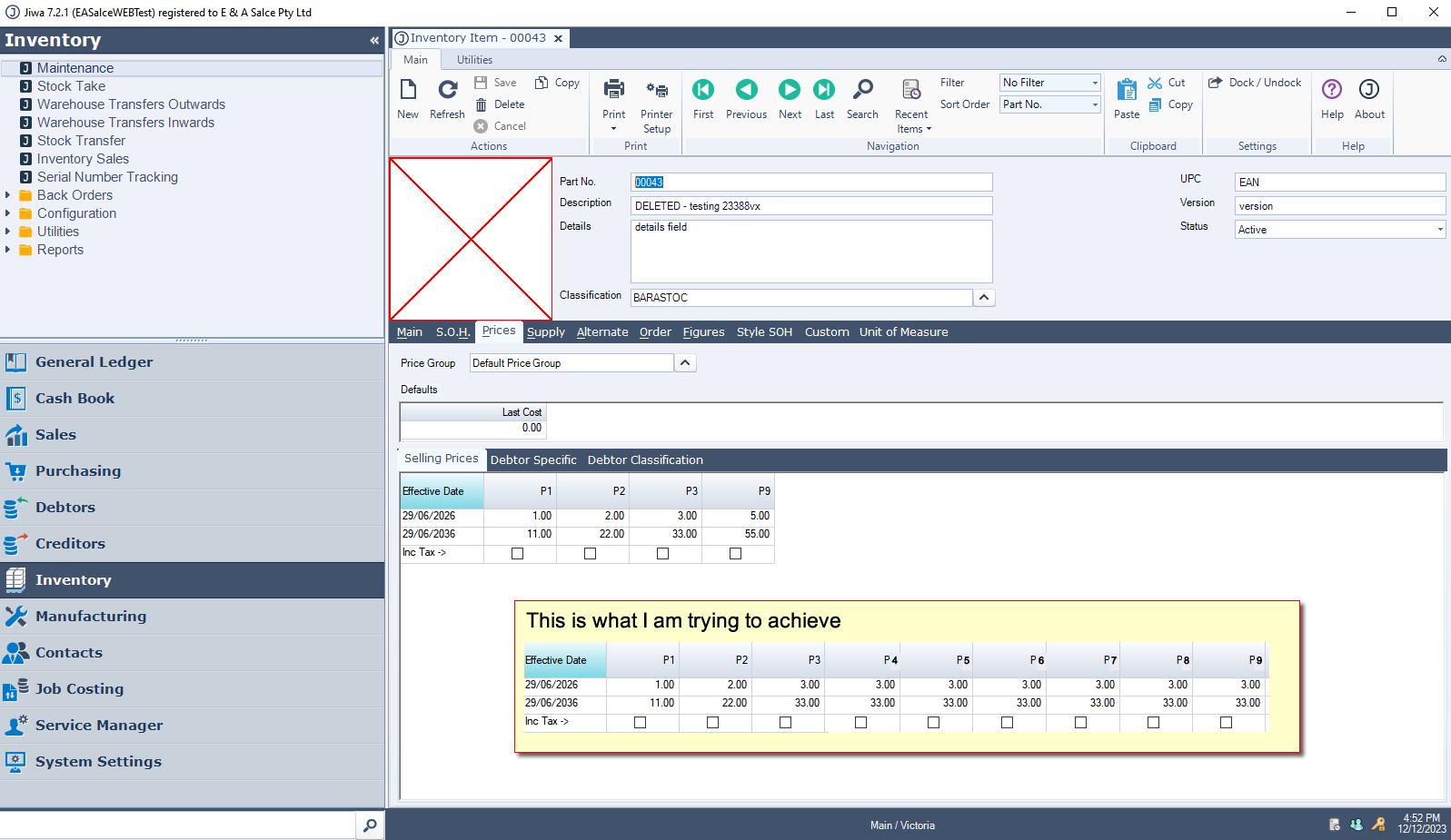Jump to the Last record
Image resolution: width=1451 pixels, height=840 pixels.
[824, 90]
